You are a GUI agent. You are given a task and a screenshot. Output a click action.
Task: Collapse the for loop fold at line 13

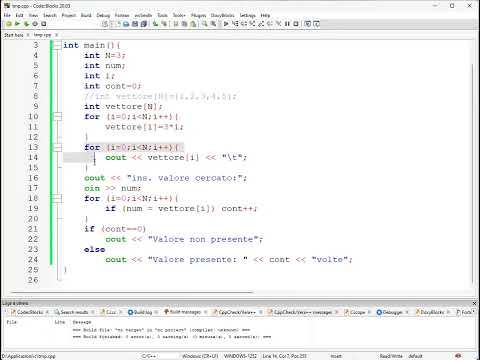(57, 147)
